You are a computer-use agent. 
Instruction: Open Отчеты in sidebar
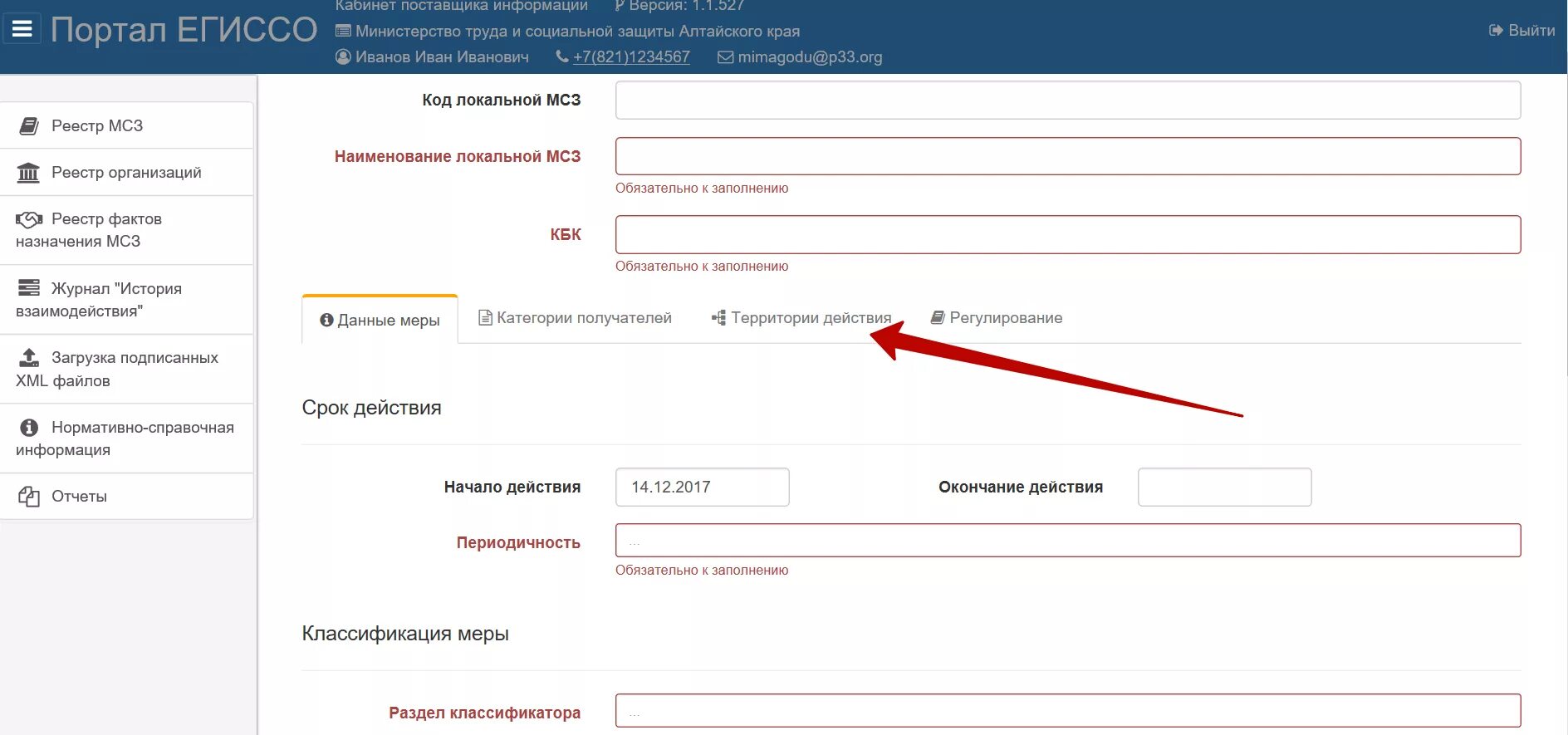point(127,497)
